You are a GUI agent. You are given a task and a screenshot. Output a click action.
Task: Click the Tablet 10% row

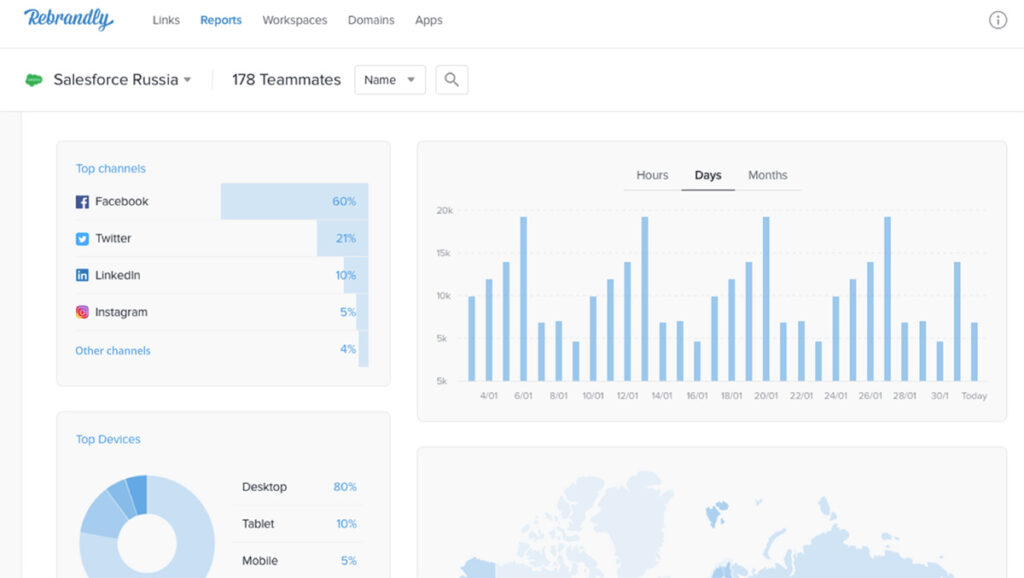(299, 524)
